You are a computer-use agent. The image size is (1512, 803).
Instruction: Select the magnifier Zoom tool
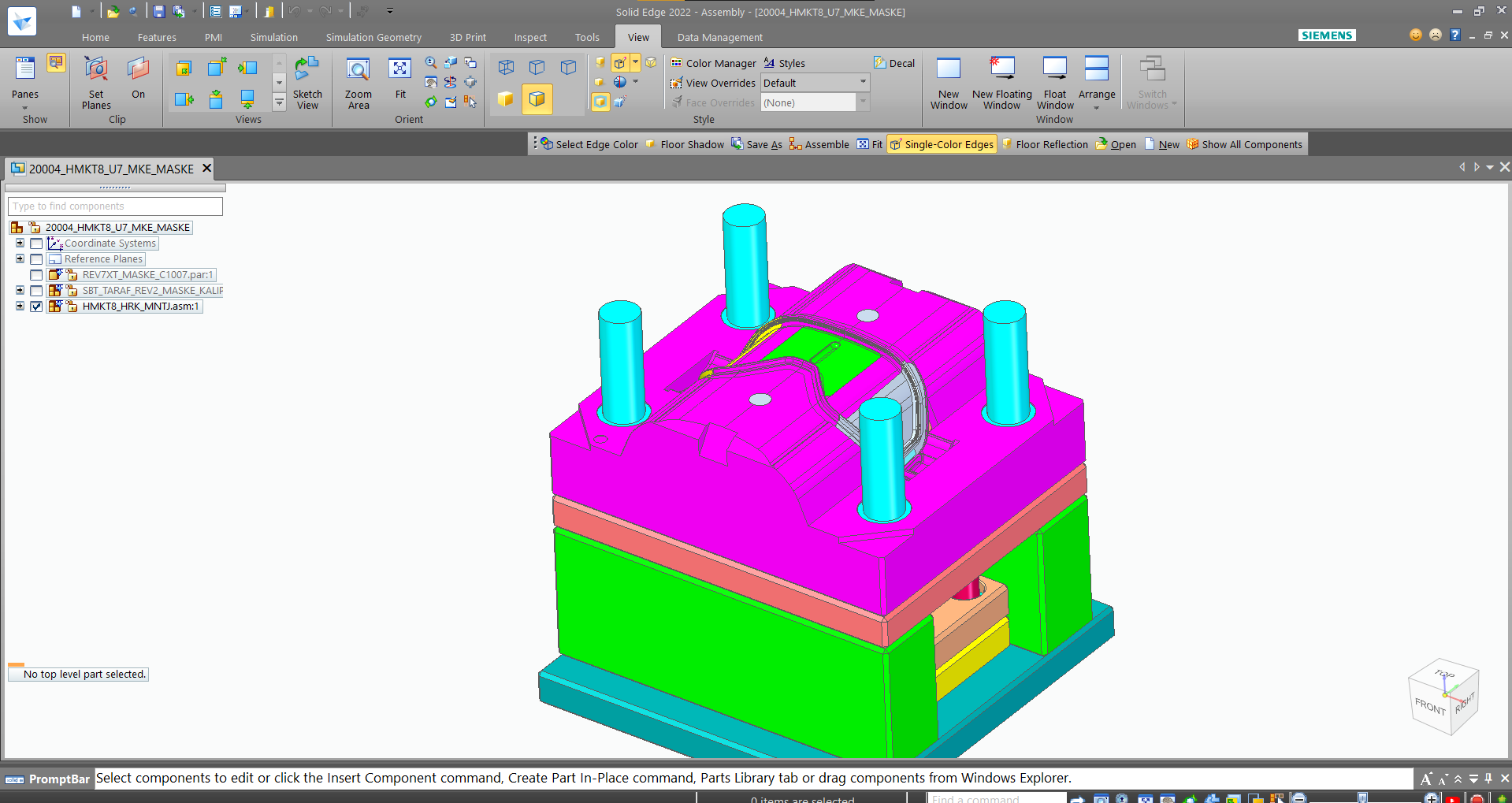(x=431, y=62)
